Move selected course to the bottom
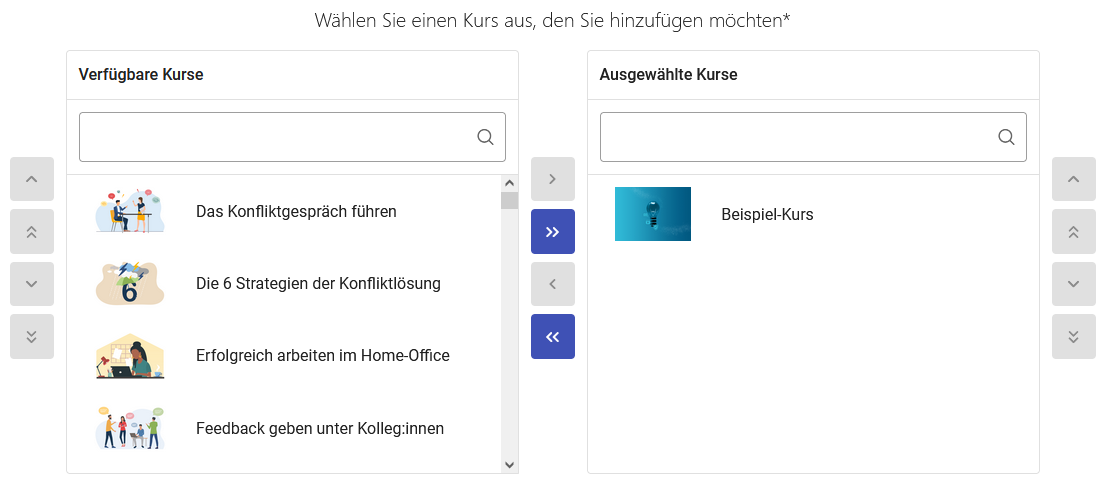The width and height of the screenshot is (1108, 477). pyautogui.click(x=1073, y=337)
